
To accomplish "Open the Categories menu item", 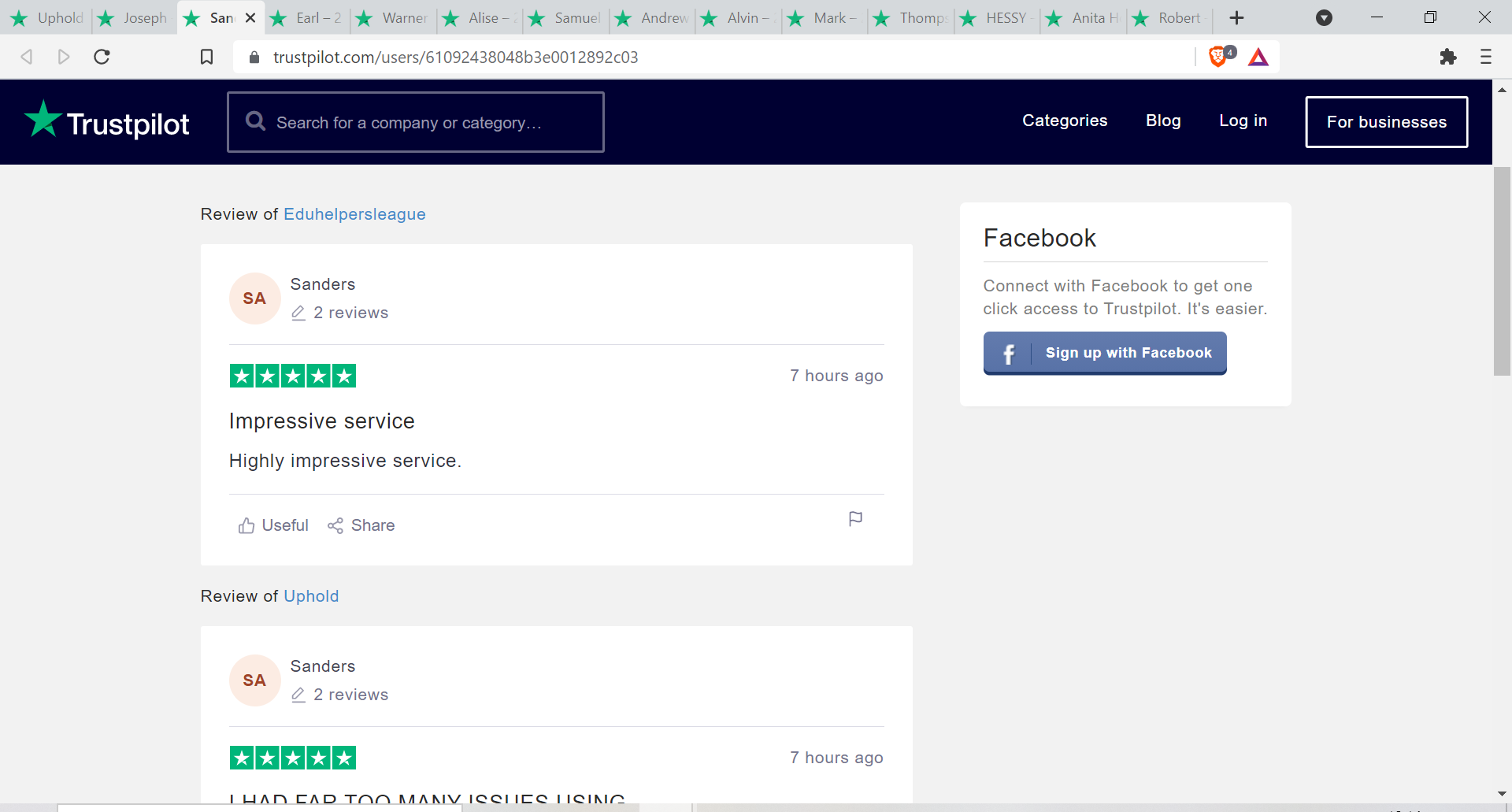I will click(x=1065, y=121).
